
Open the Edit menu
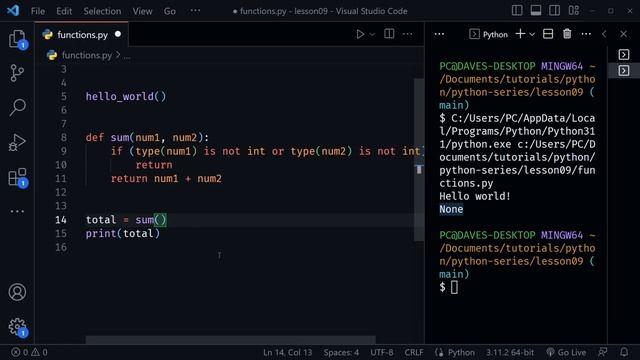tap(64, 11)
